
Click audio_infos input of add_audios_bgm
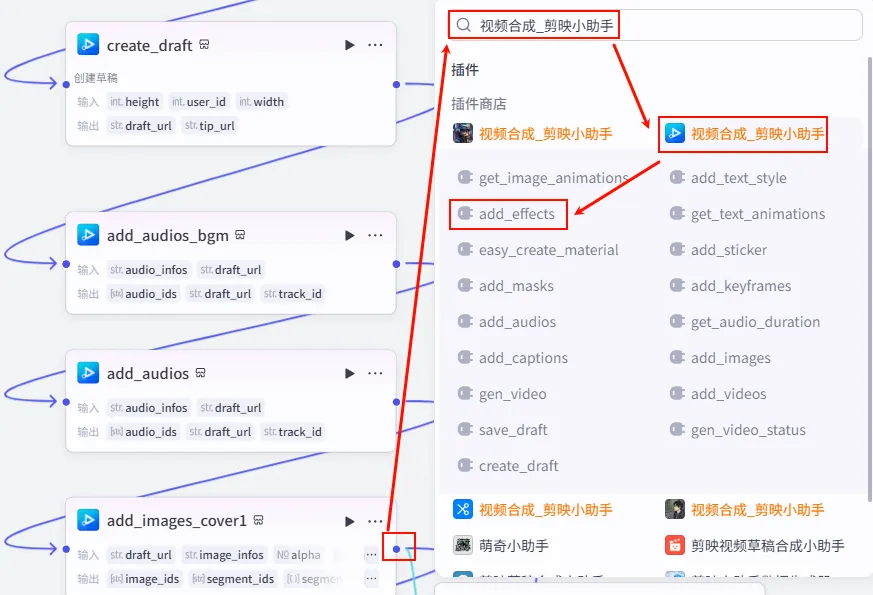pyautogui.click(x=149, y=270)
